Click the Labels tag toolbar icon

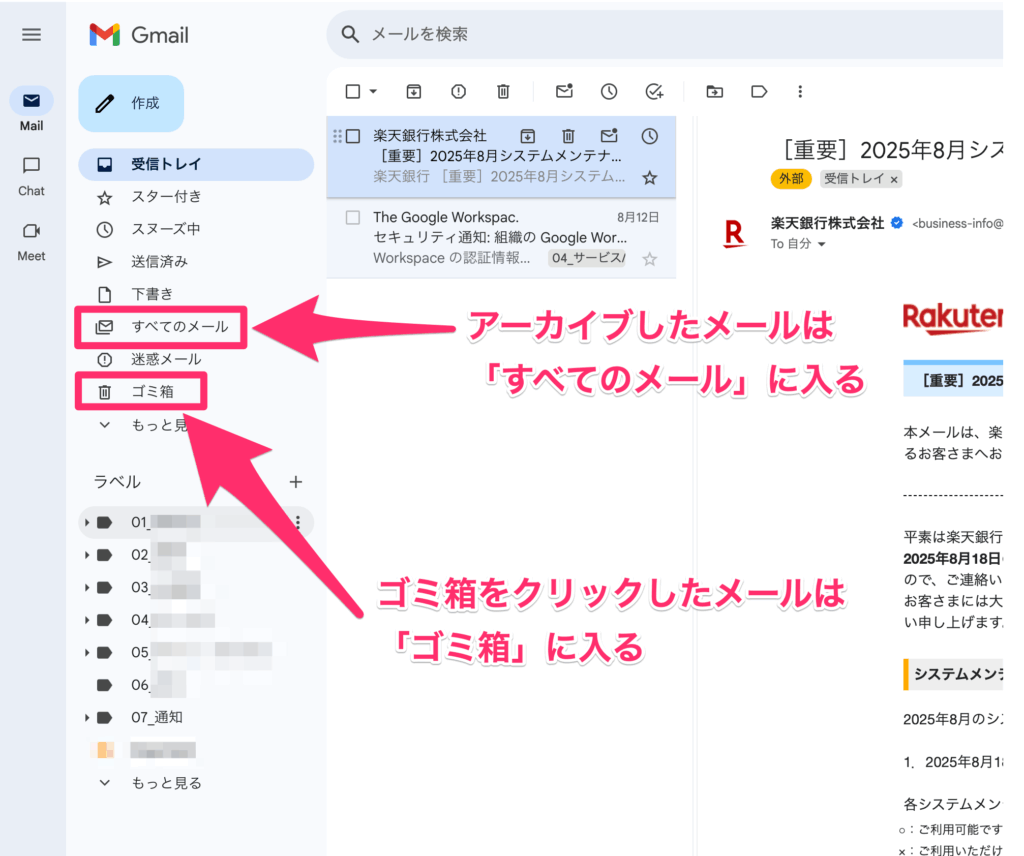[759, 91]
